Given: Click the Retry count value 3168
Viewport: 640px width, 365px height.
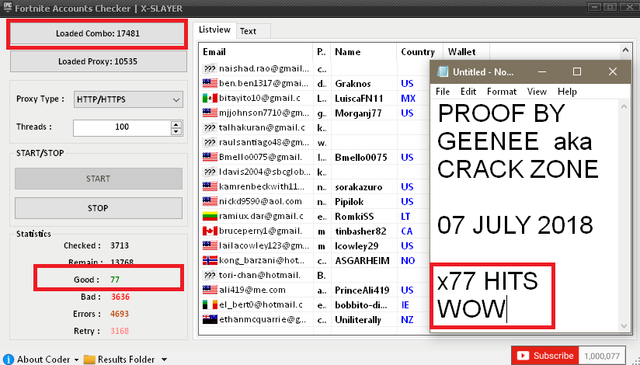Looking at the screenshot, I should point(119,331).
